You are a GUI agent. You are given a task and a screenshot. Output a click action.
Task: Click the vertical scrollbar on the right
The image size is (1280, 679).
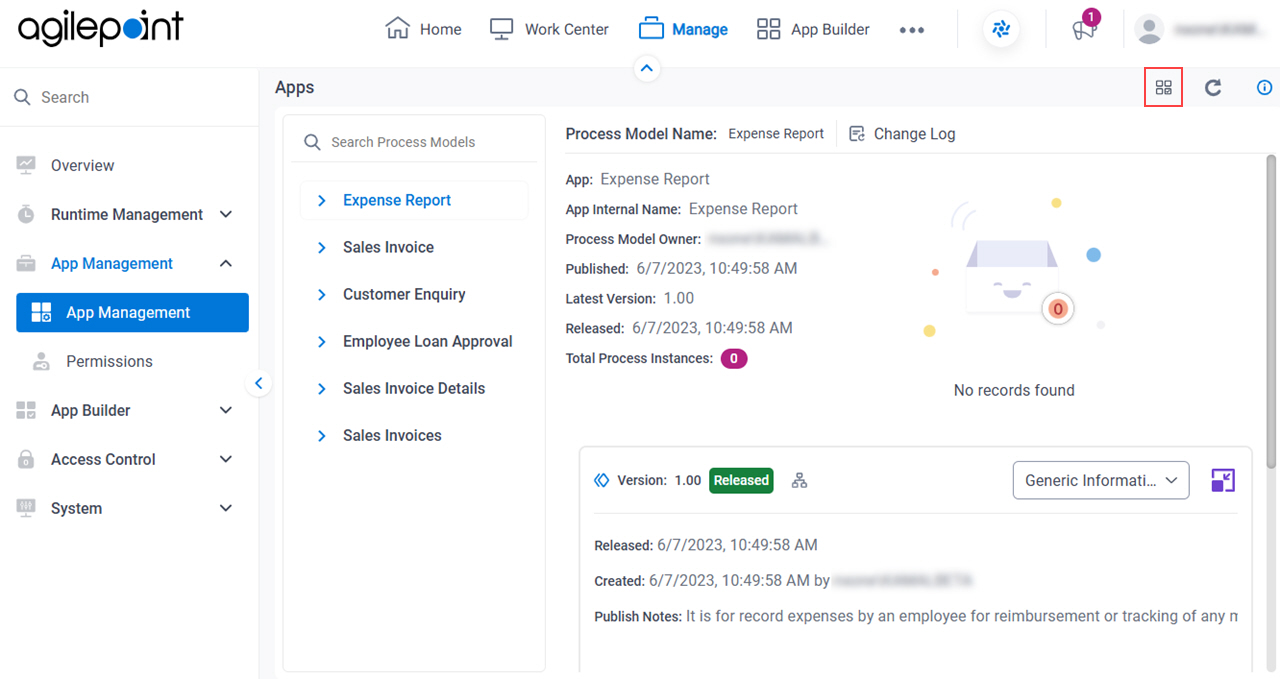(x=1272, y=310)
